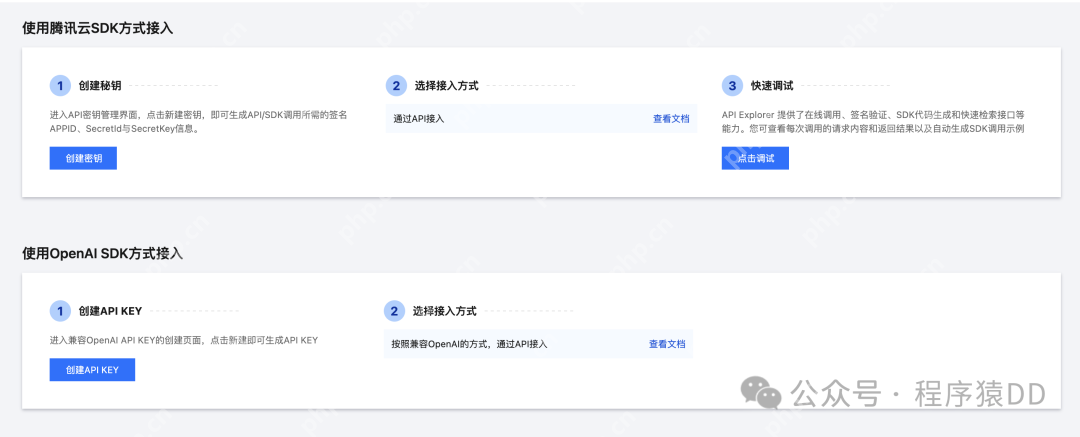Image resolution: width=1080 pixels, height=437 pixels.
Task: Click the 按照兼容OpenAI的方式 row text
Action: pyautogui.click(x=469, y=344)
